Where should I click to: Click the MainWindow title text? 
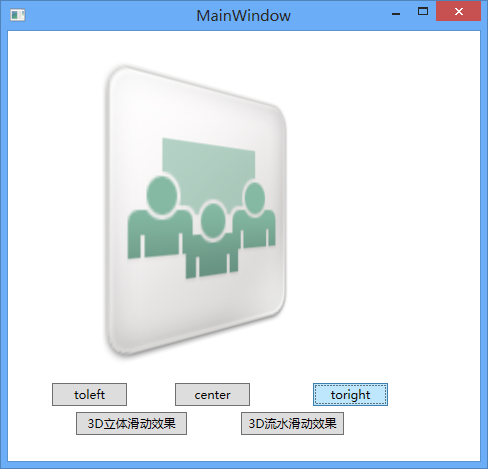click(243, 16)
